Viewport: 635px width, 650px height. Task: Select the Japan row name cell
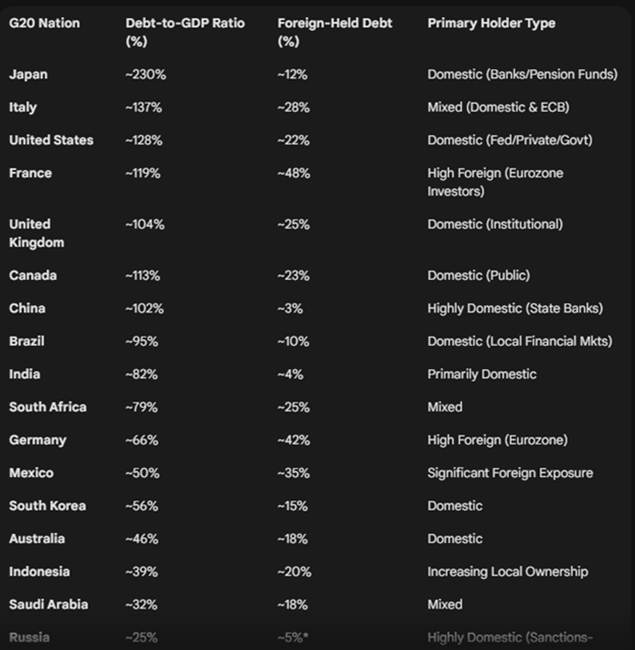(28, 74)
